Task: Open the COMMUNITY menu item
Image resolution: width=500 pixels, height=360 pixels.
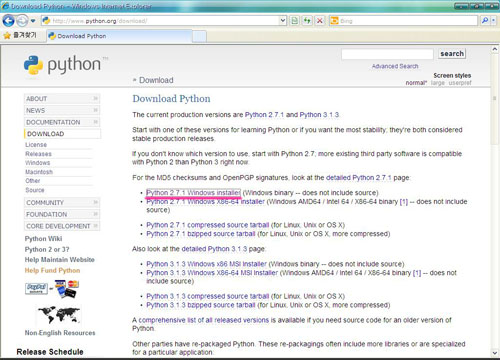Action: click(62, 203)
